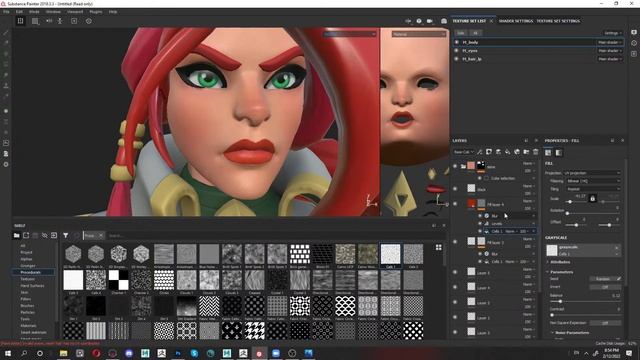Remove the shelf search filter tag

(x=101, y=236)
